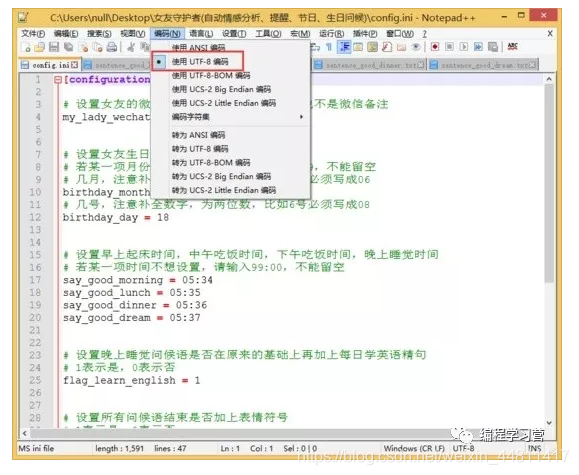Click the Print toolbar icon
The width and height of the screenshot is (579, 475).
112,47
